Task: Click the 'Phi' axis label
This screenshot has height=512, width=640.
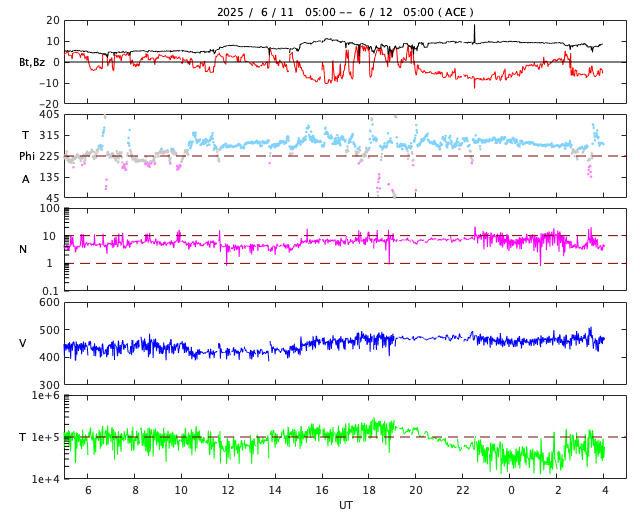Action: [27, 156]
